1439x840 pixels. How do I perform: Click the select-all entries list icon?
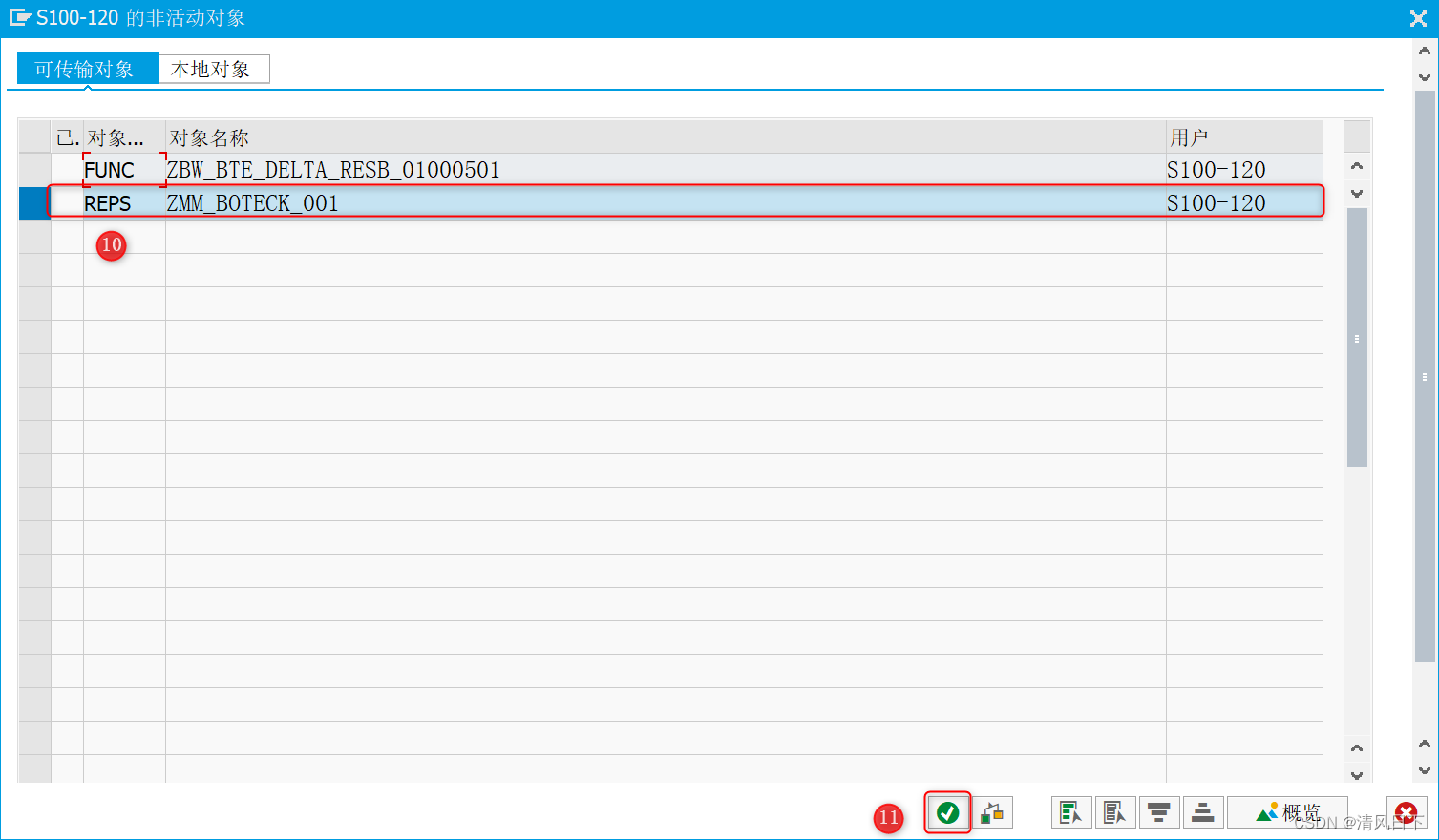click(1071, 812)
